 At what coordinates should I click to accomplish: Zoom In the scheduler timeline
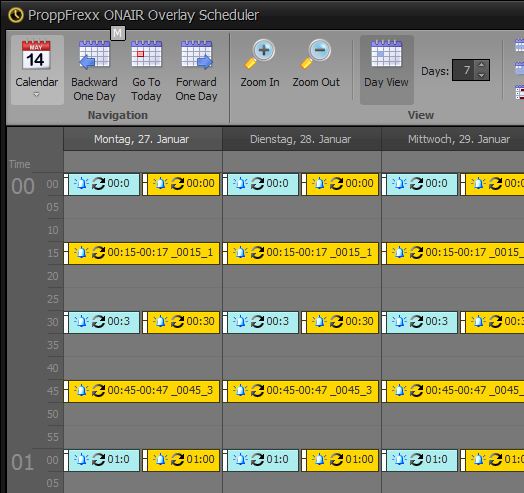(x=260, y=64)
